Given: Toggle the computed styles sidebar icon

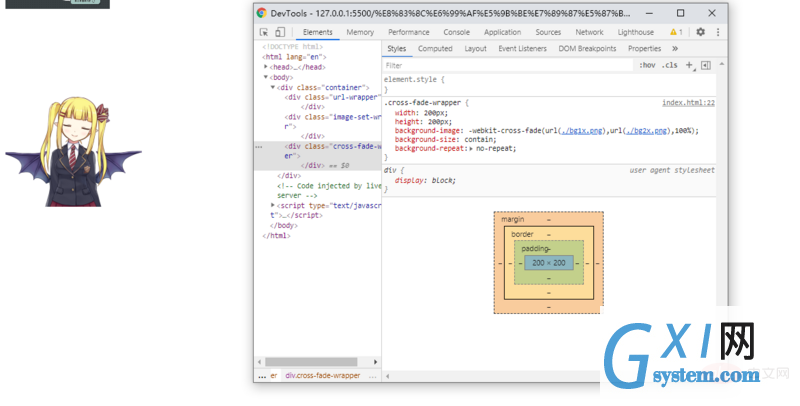Looking at the screenshot, I should click(x=706, y=65).
